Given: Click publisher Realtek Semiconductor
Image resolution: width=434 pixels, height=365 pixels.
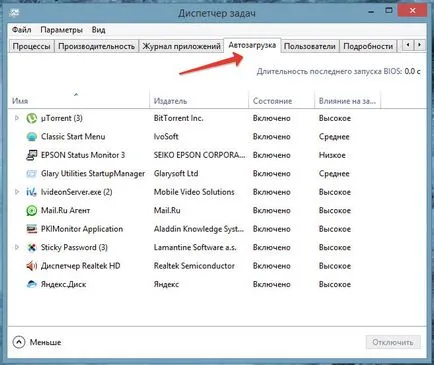Looking at the screenshot, I should coord(194,266).
